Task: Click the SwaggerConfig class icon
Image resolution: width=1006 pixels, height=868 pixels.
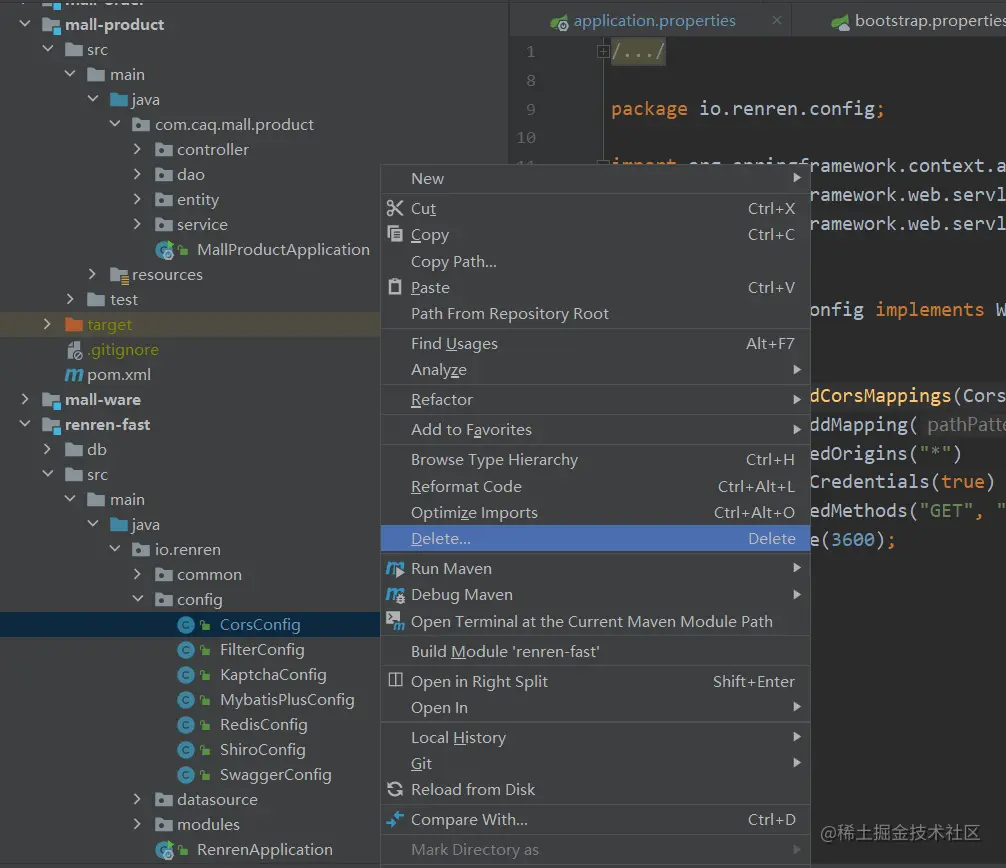Action: click(x=186, y=775)
